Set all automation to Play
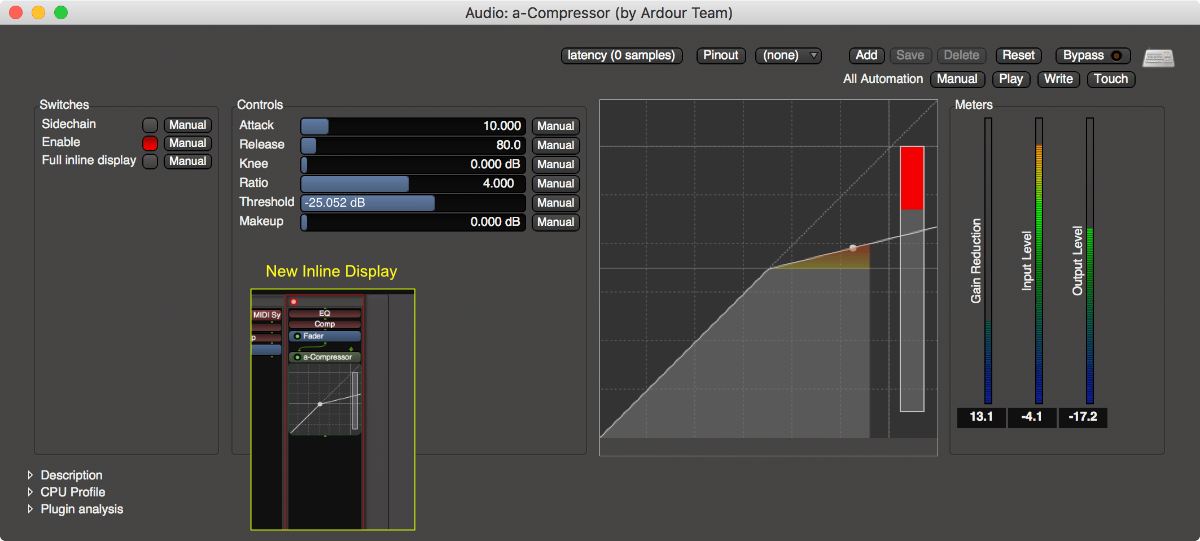 tap(1010, 79)
